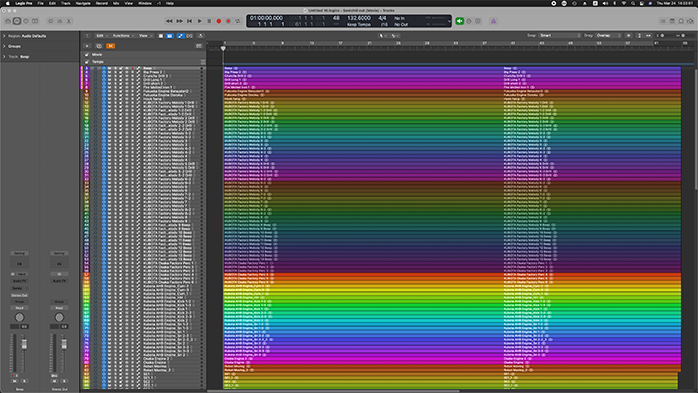The image size is (698, 393).
Task: Open the Editors scissors icon
Action: click(69, 21)
